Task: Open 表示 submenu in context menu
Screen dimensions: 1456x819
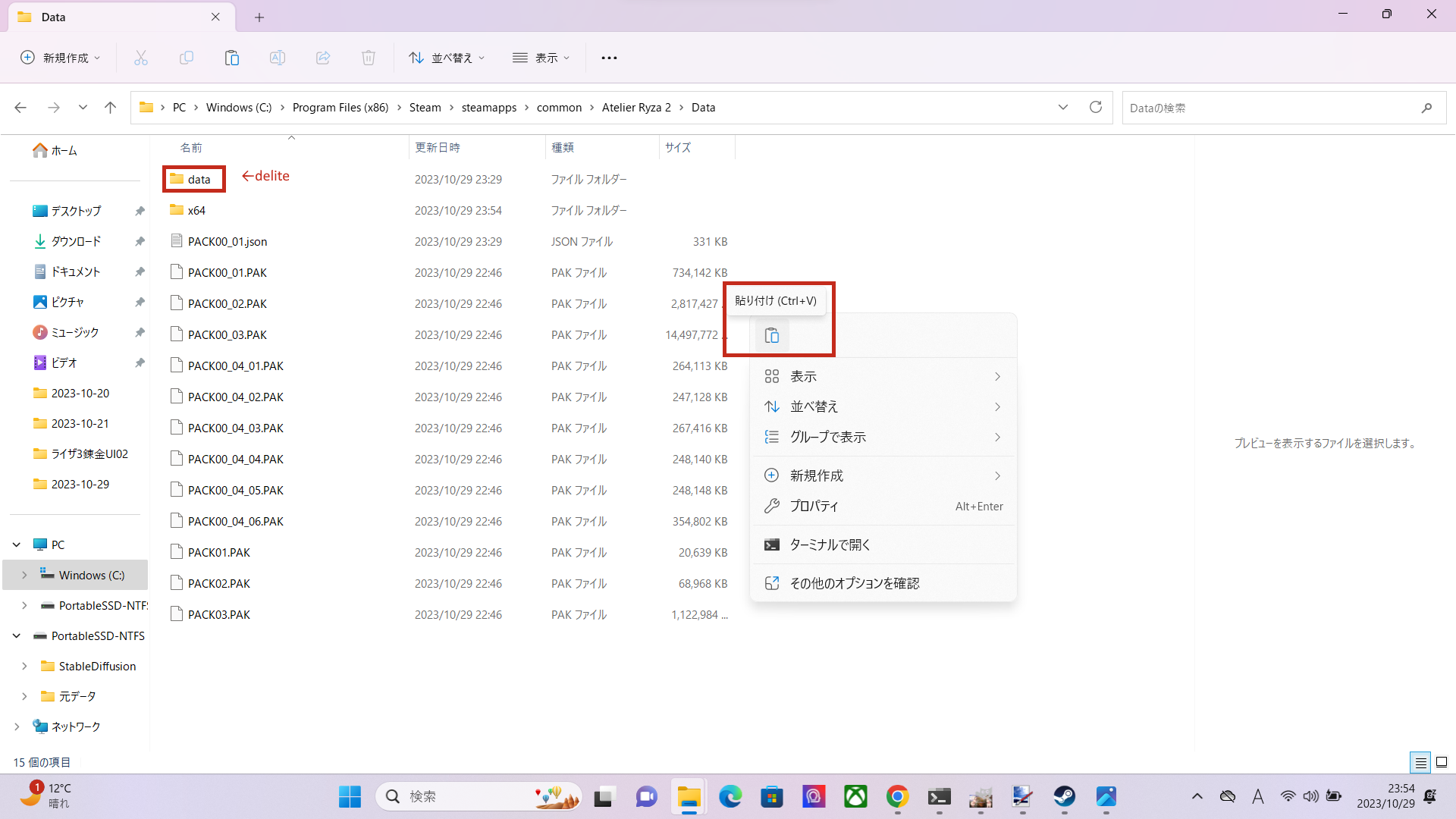Action: click(x=883, y=376)
